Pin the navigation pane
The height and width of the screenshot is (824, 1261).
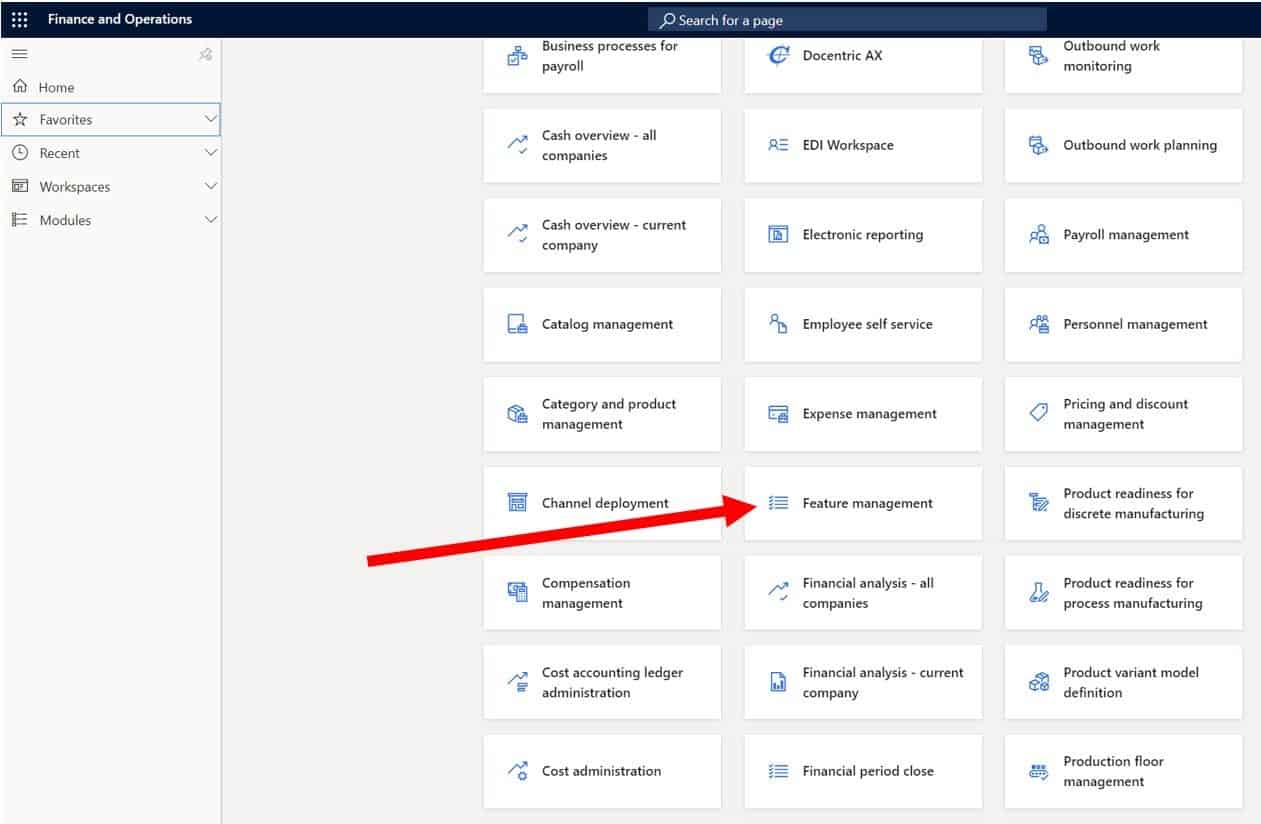(x=205, y=55)
